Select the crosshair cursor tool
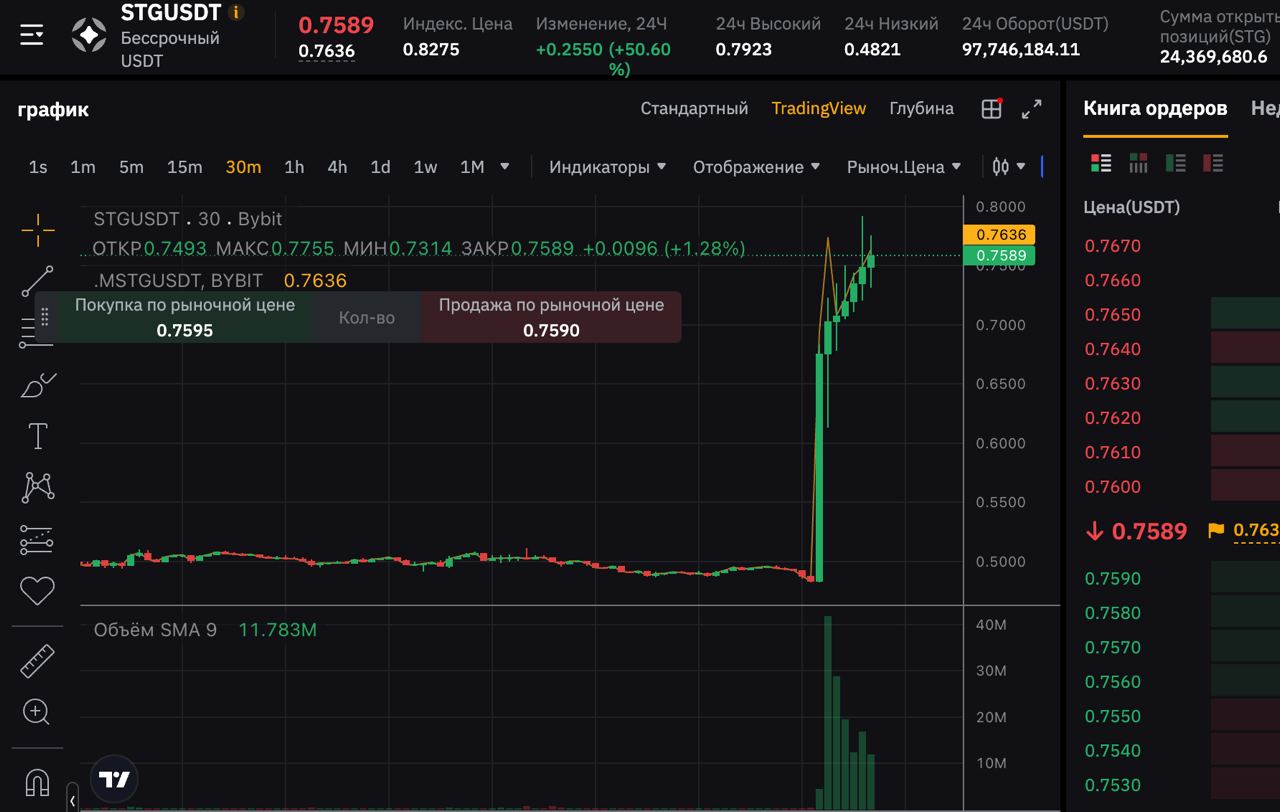 click(38, 230)
